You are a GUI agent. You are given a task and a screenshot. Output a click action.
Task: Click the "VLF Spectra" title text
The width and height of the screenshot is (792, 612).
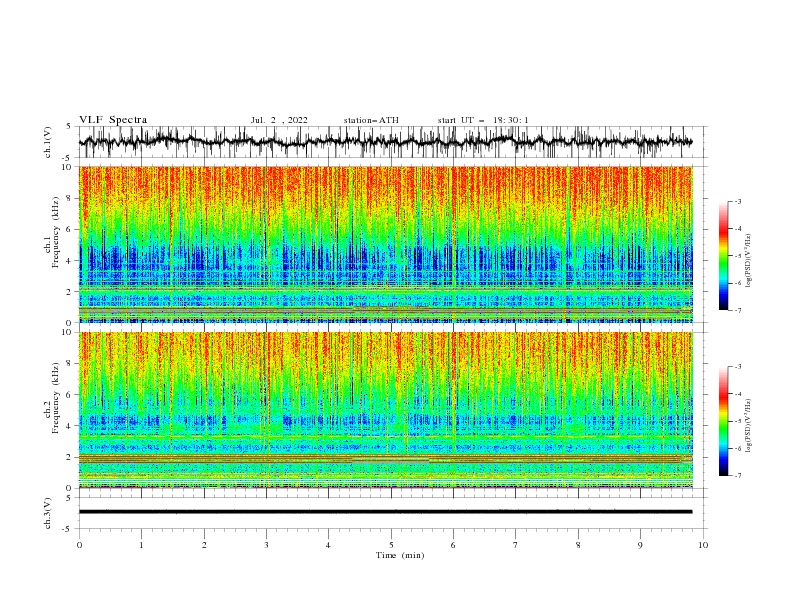point(113,120)
